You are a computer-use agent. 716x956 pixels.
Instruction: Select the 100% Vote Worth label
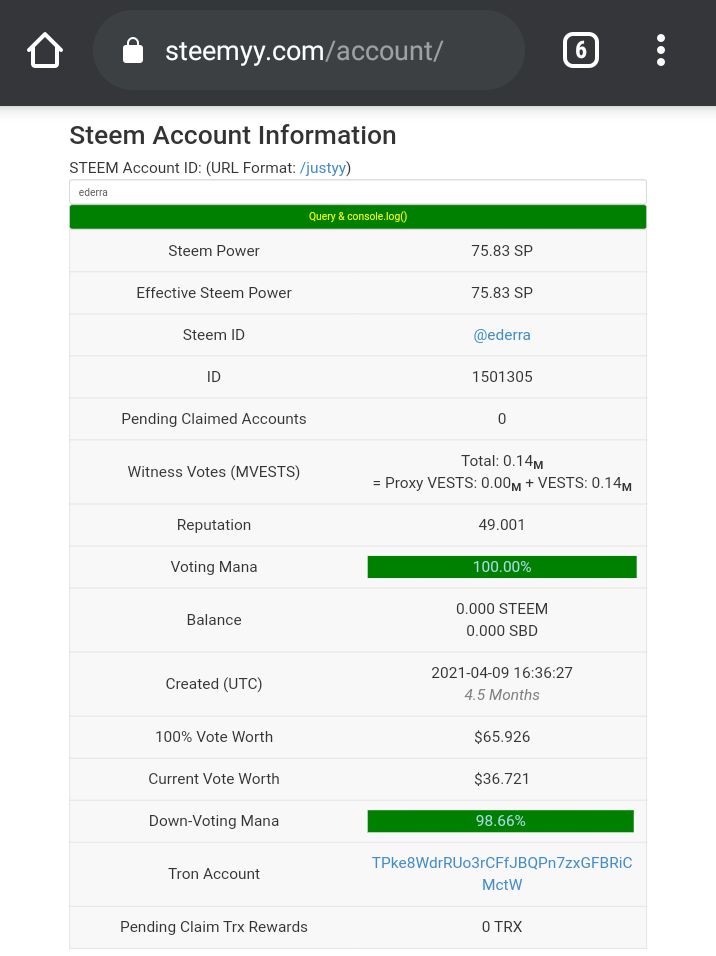(x=214, y=737)
